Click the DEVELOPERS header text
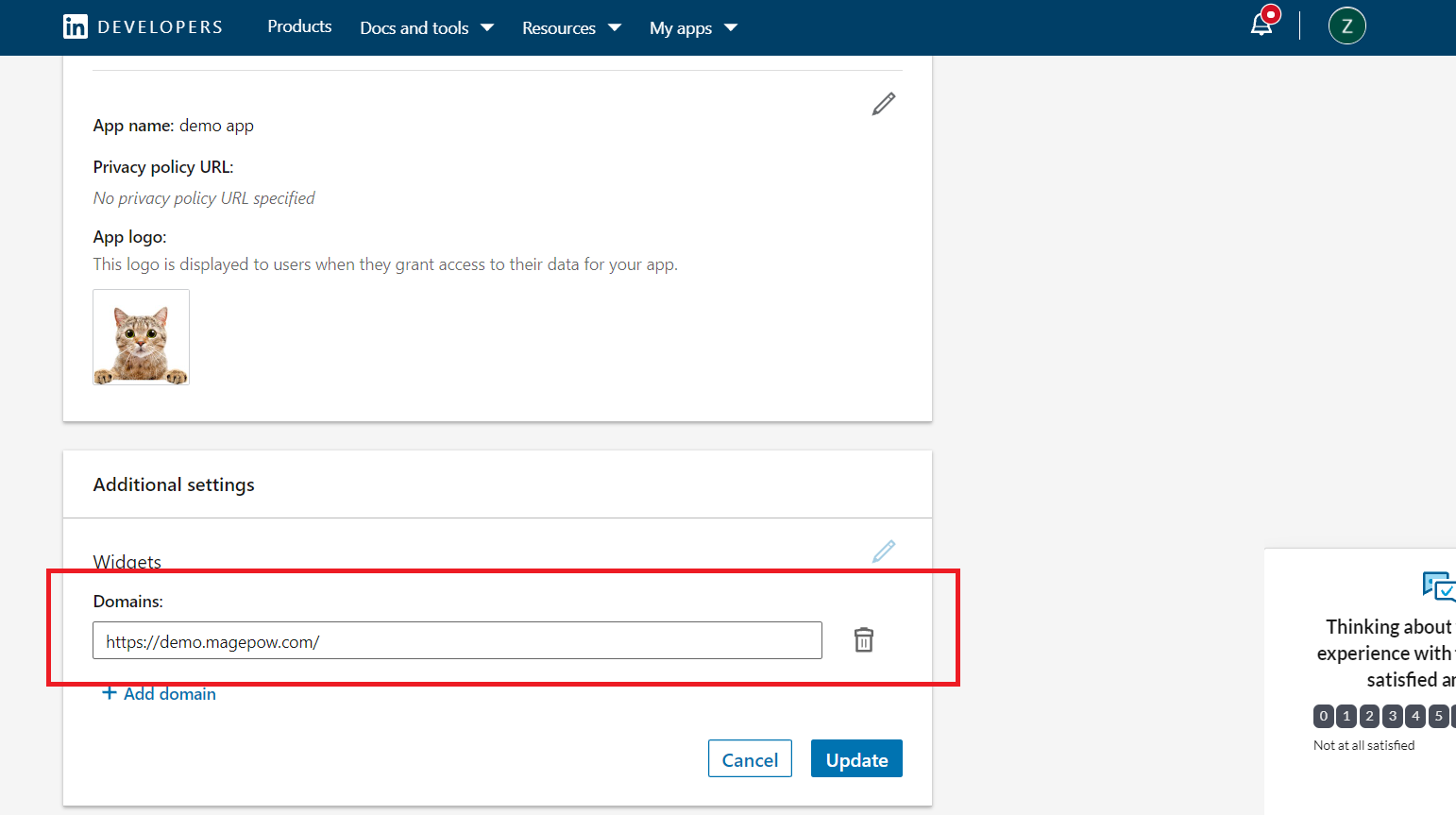The image size is (1456, 815). point(161,27)
